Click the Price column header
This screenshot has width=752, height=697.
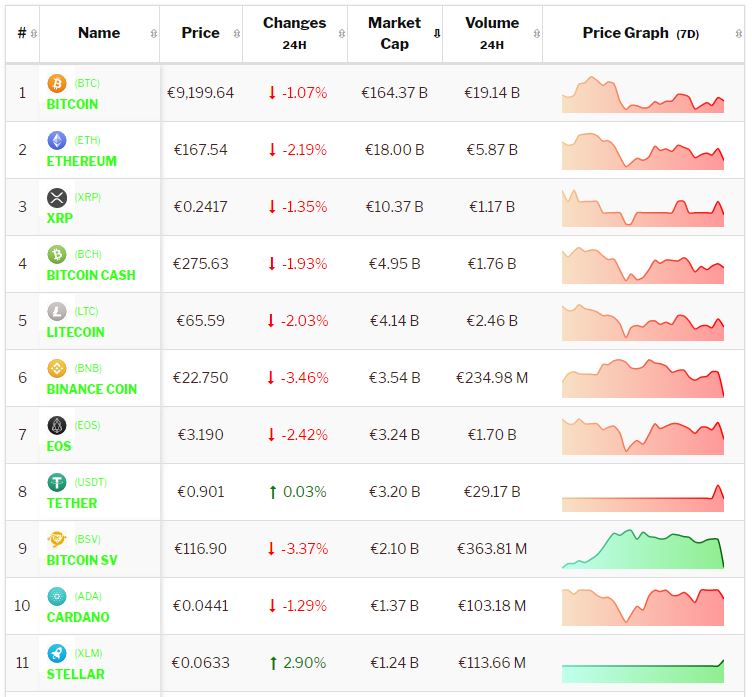point(200,33)
